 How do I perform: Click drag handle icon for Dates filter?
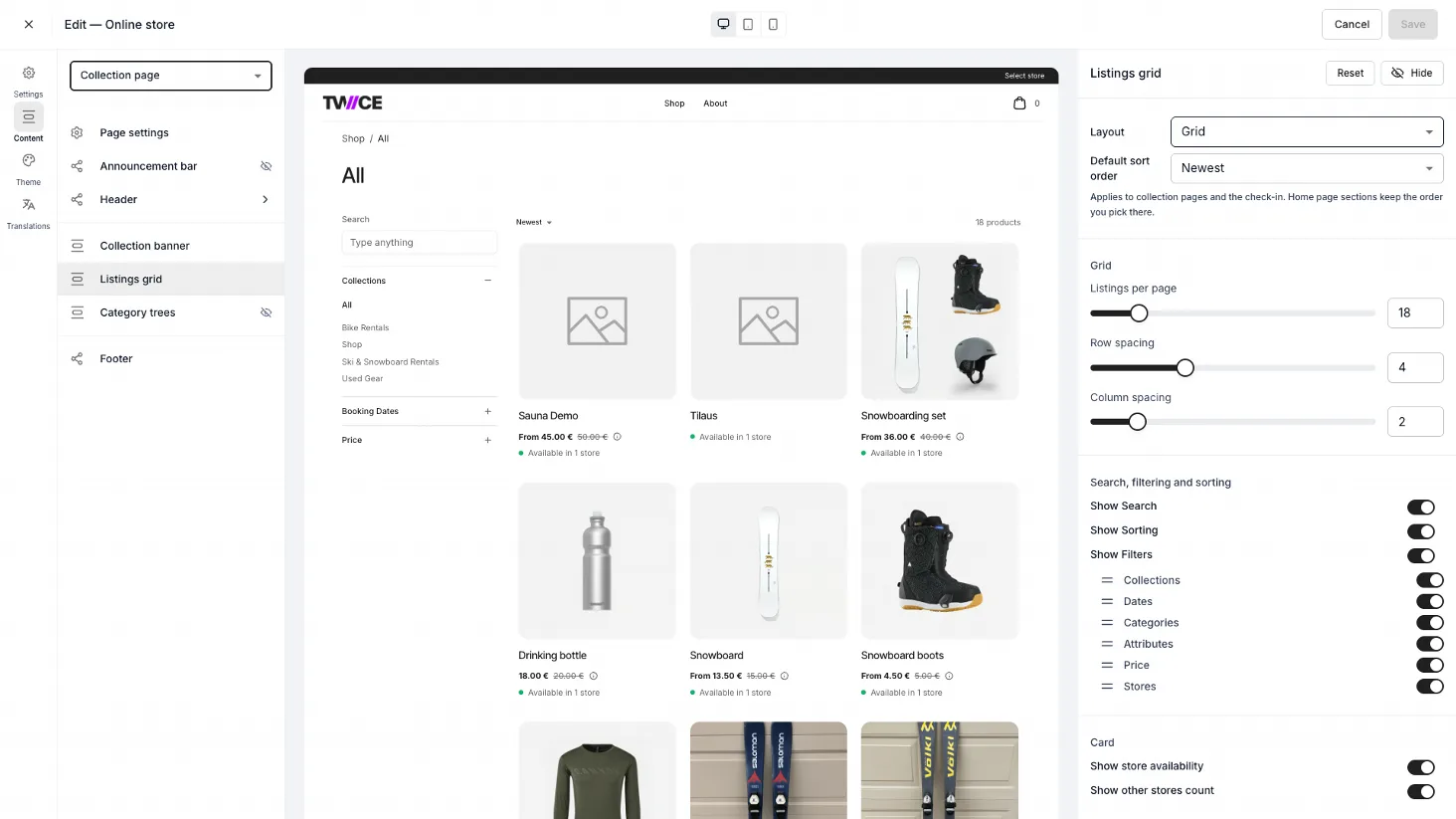1107,601
